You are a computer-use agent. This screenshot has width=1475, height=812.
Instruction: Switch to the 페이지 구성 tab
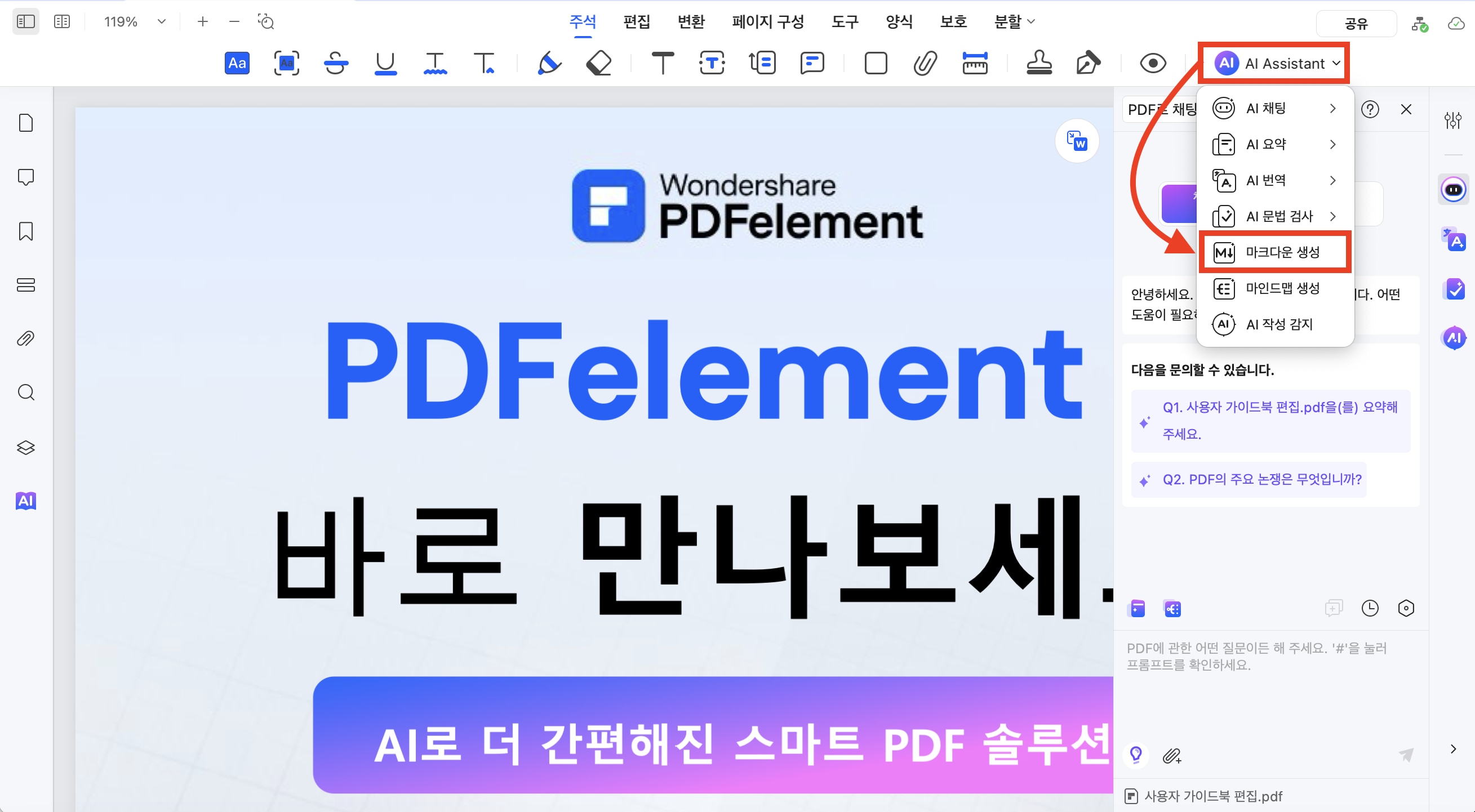click(x=767, y=22)
